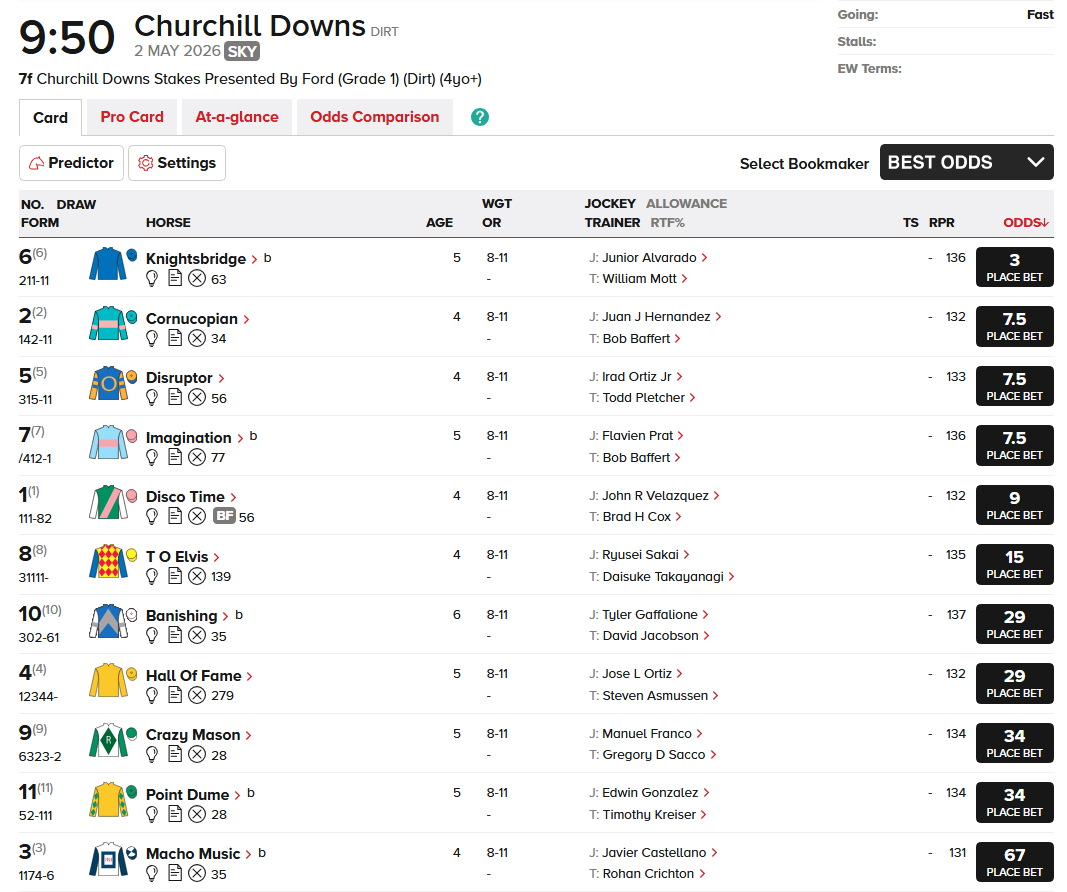The image size is (1067, 892).
Task: Expand the arrow next to Imagination
Action: 240,438
